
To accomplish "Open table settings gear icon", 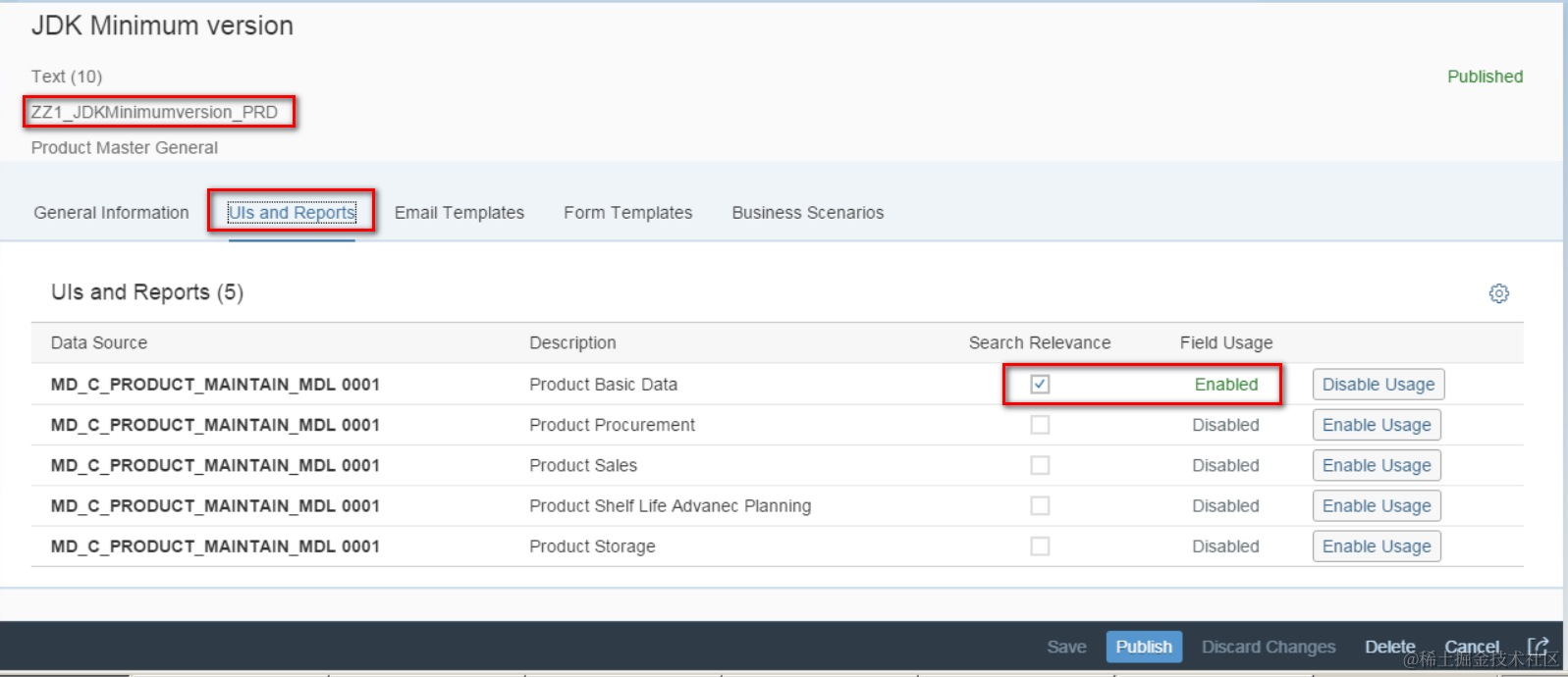I will tap(1498, 293).
